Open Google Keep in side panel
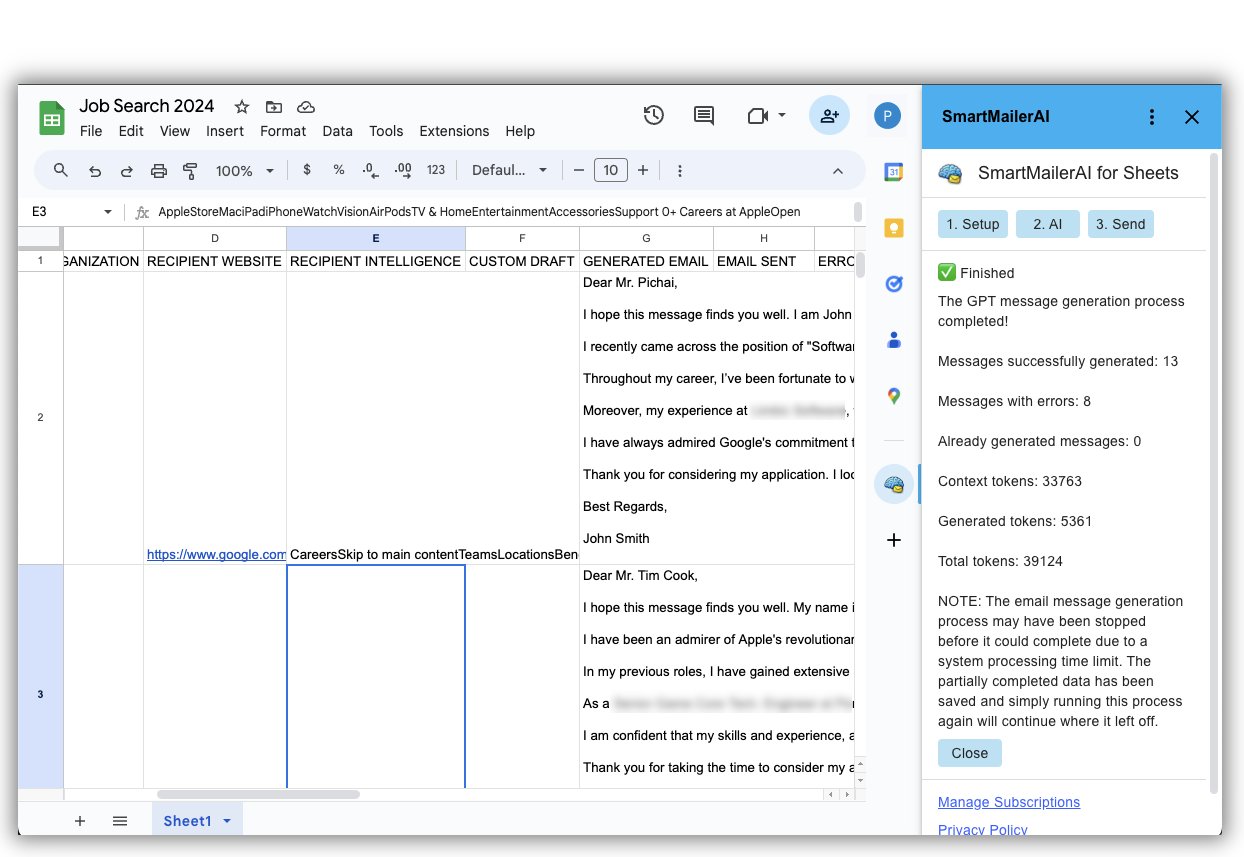This screenshot has width=1244, height=857. point(894,228)
